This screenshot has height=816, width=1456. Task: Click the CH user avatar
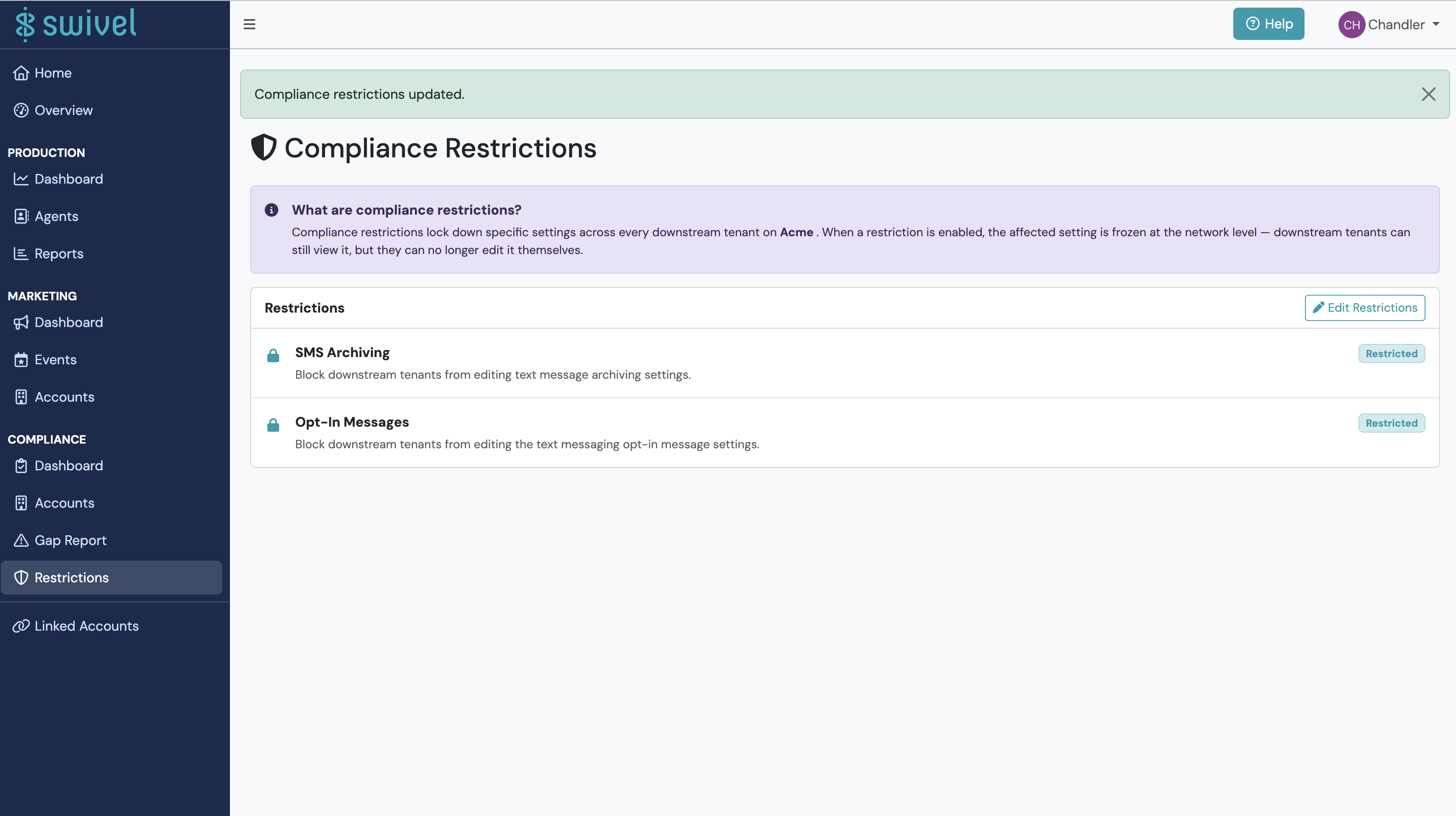click(x=1352, y=25)
